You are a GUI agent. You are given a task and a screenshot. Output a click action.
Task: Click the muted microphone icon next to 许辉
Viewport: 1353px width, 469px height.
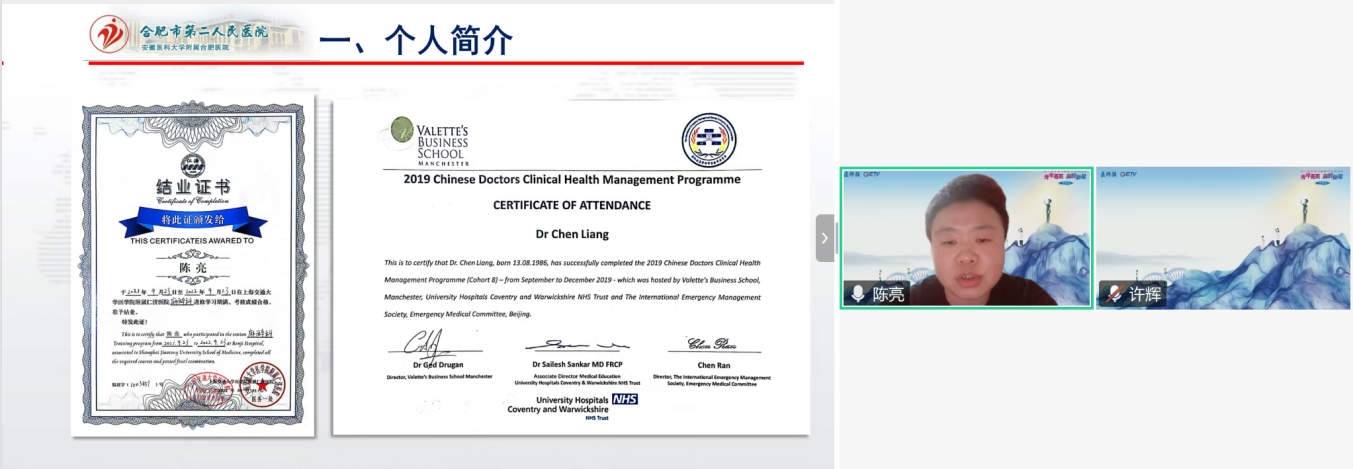coord(1114,294)
